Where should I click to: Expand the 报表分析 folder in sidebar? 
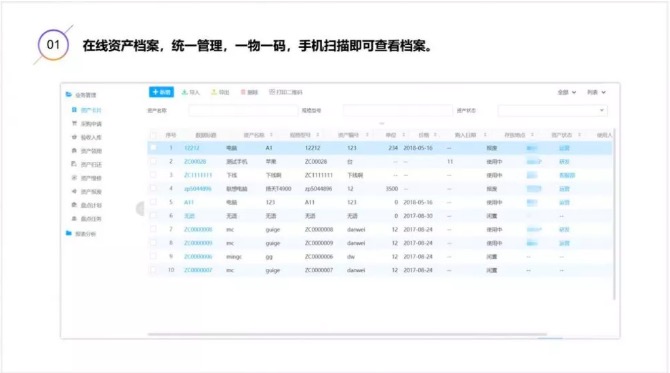[x=81, y=234]
